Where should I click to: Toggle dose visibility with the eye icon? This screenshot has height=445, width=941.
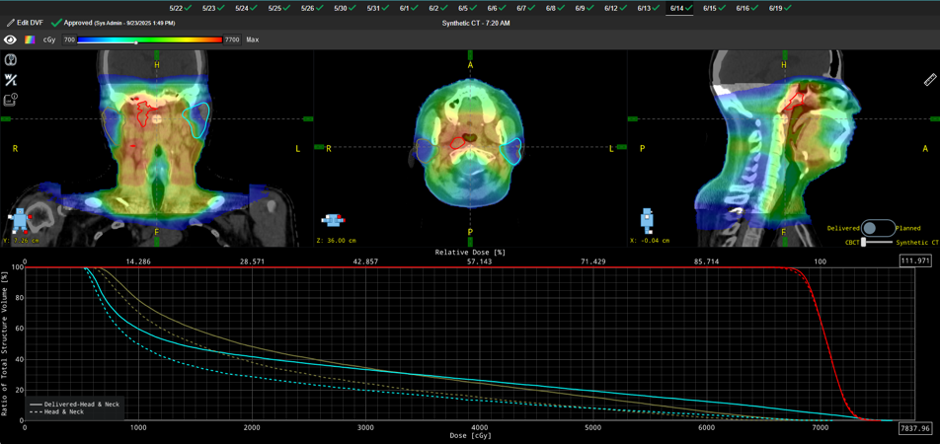11,40
